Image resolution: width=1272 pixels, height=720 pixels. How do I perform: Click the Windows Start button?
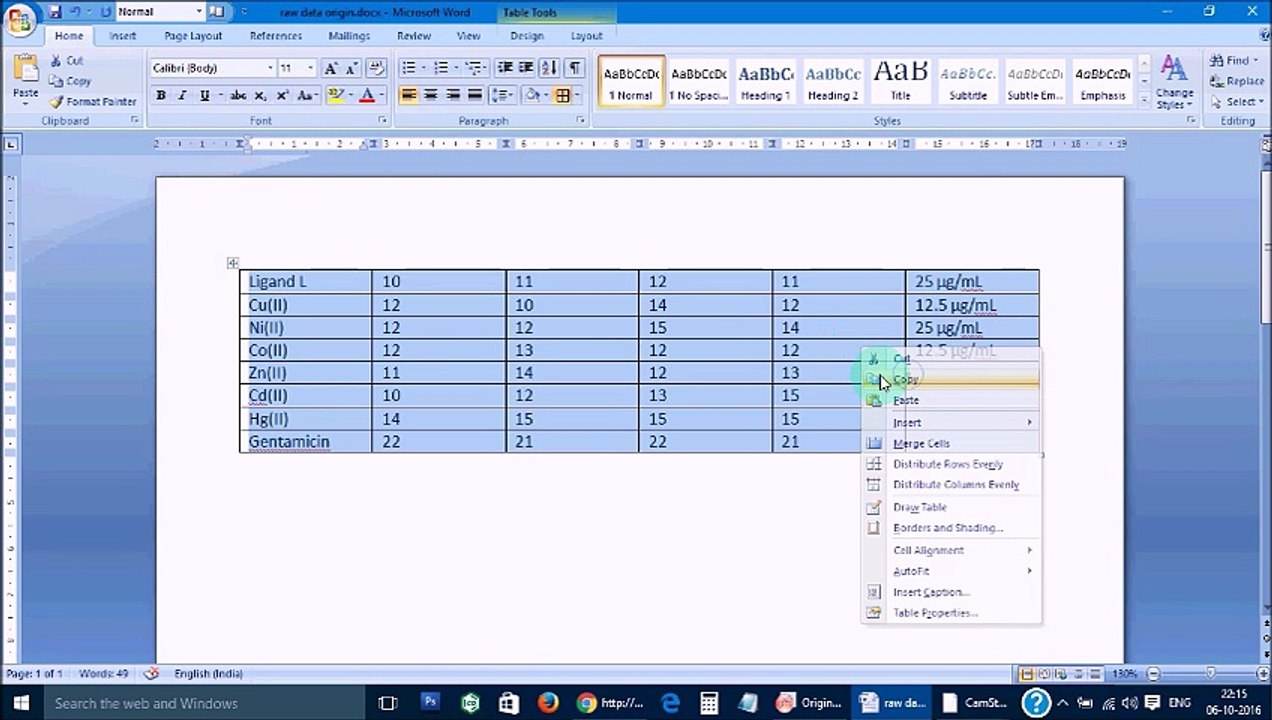pos(20,703)
